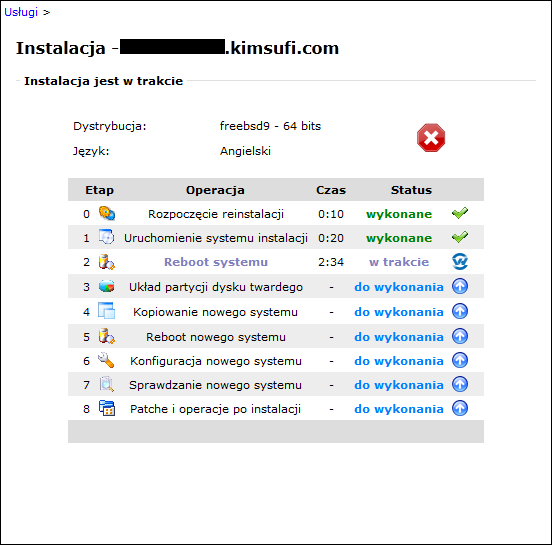Click the Status column header
Image resolution: width=552 pixels, height=545 pixels.
pyautogui.click(x=411, y=190)
